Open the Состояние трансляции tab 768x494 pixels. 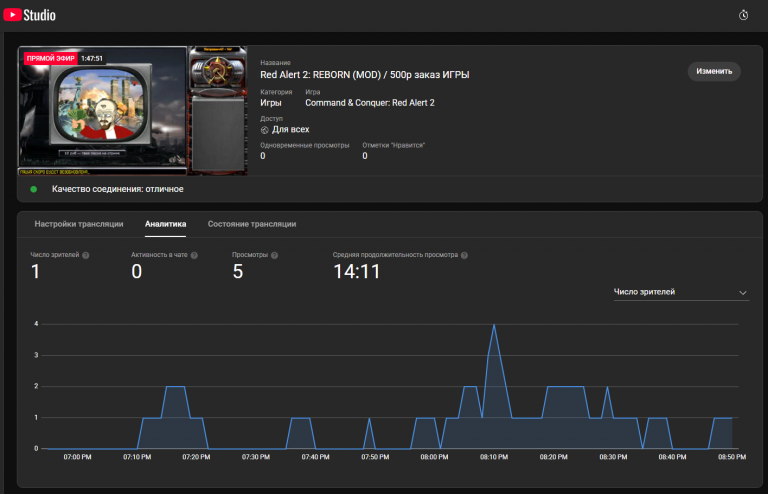click(252, 224)
